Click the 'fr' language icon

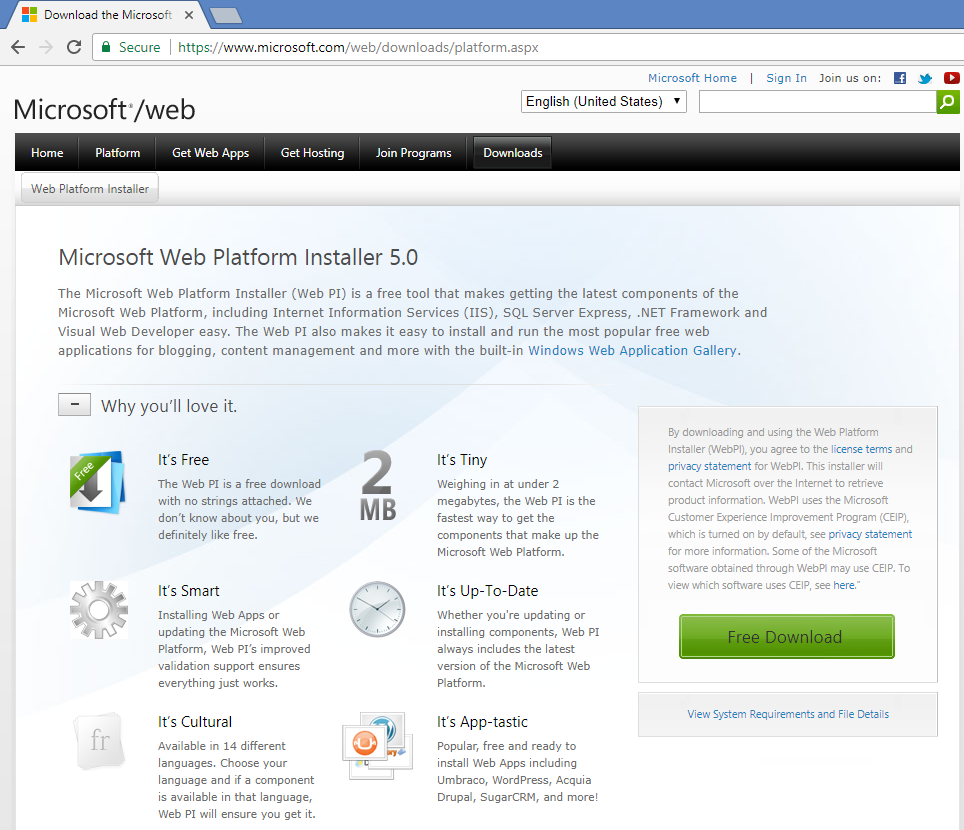(x=100, y=741)
